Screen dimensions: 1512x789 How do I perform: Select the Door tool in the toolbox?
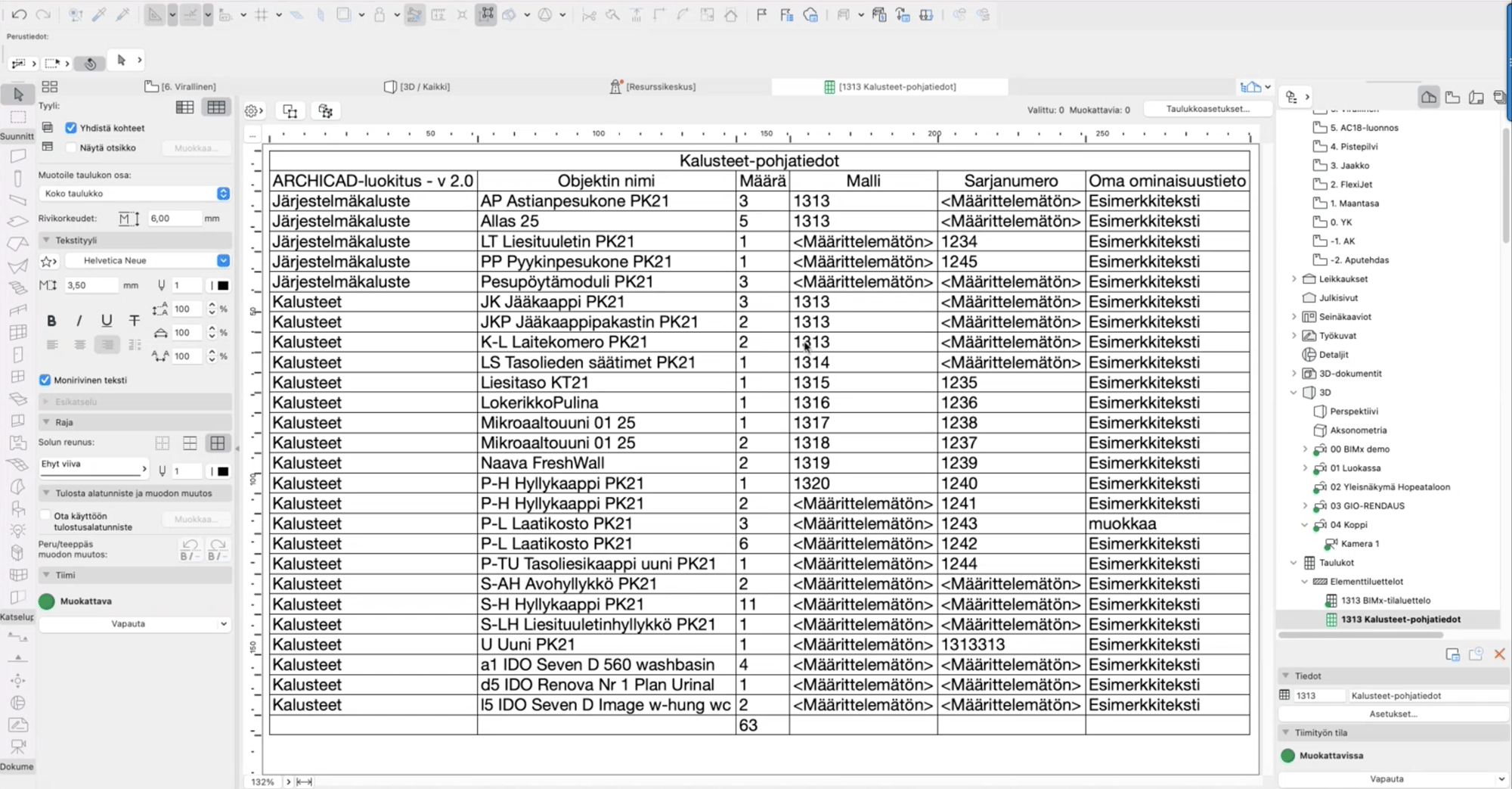coord(18,355)
